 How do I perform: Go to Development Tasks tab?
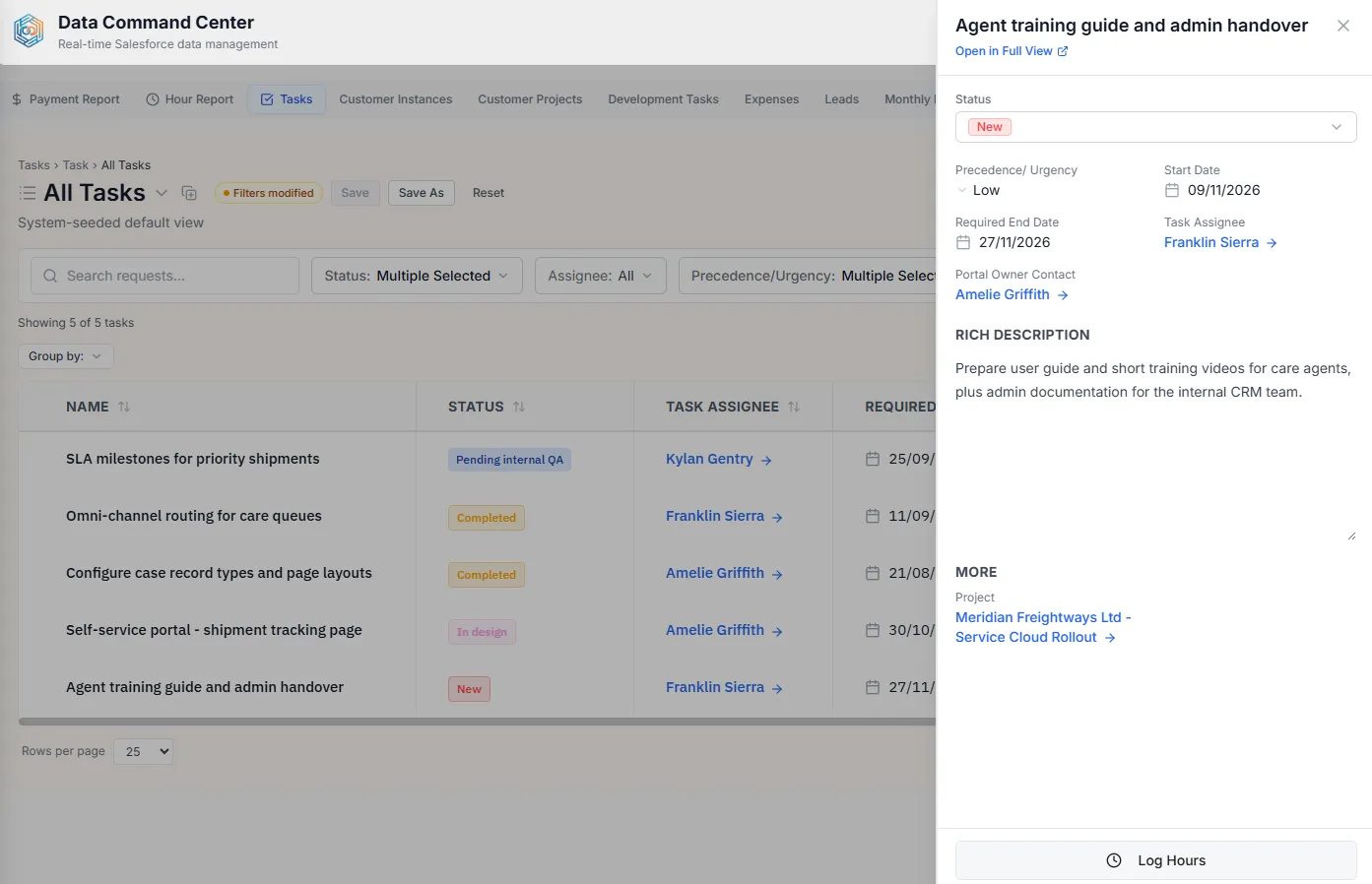click(x=663, y=99)
